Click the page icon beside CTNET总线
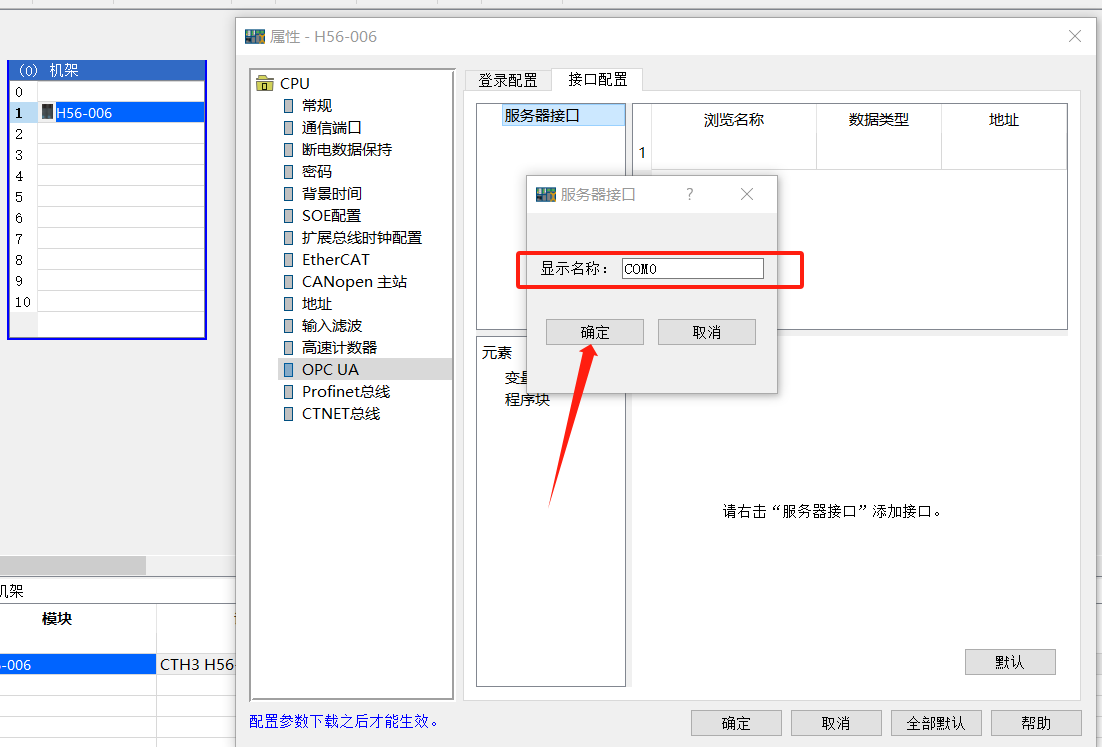This screenshot has width=1102, height=747. tap(288, 414)
